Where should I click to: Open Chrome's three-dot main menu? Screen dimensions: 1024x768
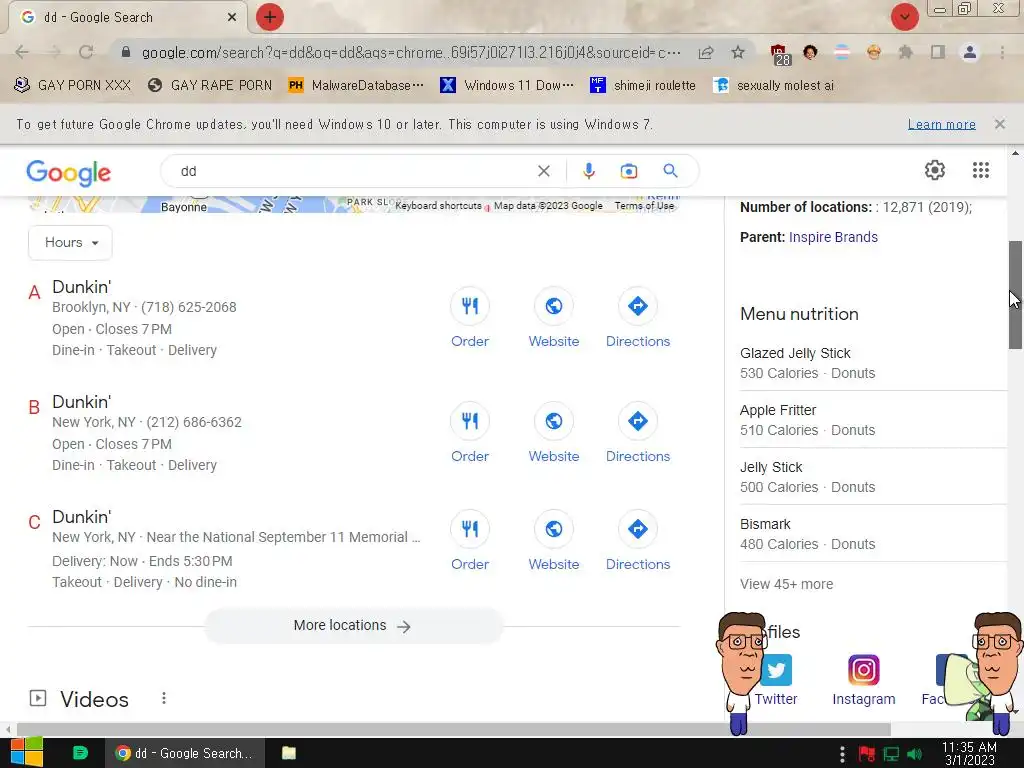(1002, 52)
